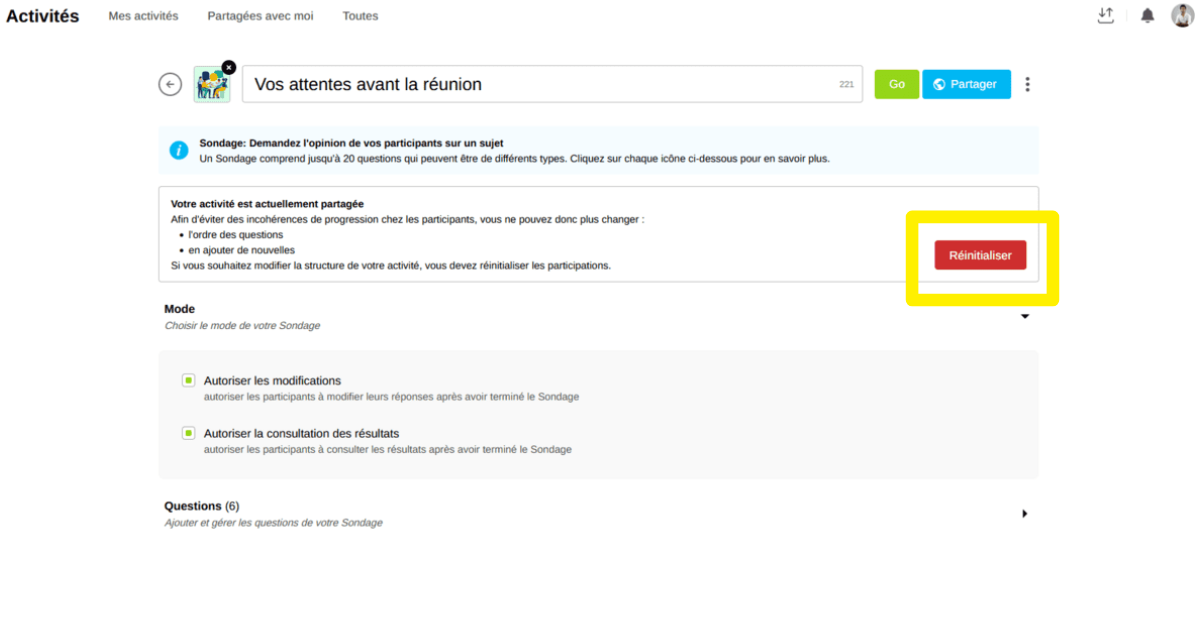
Task: Switch to the Toutes tab
Action: (360, 16)
